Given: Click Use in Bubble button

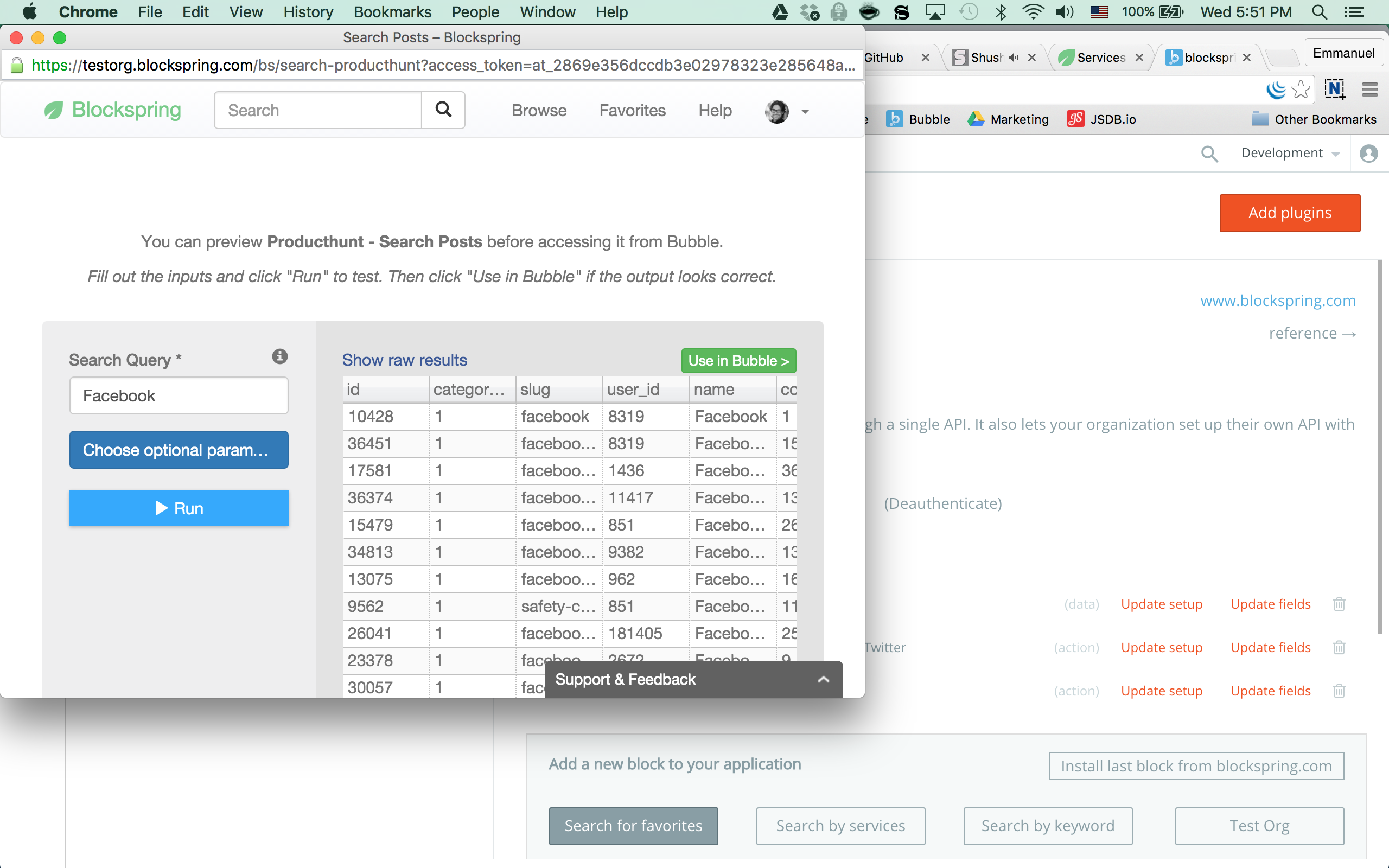Looking at the screenshot, I should tap(738, 361).
